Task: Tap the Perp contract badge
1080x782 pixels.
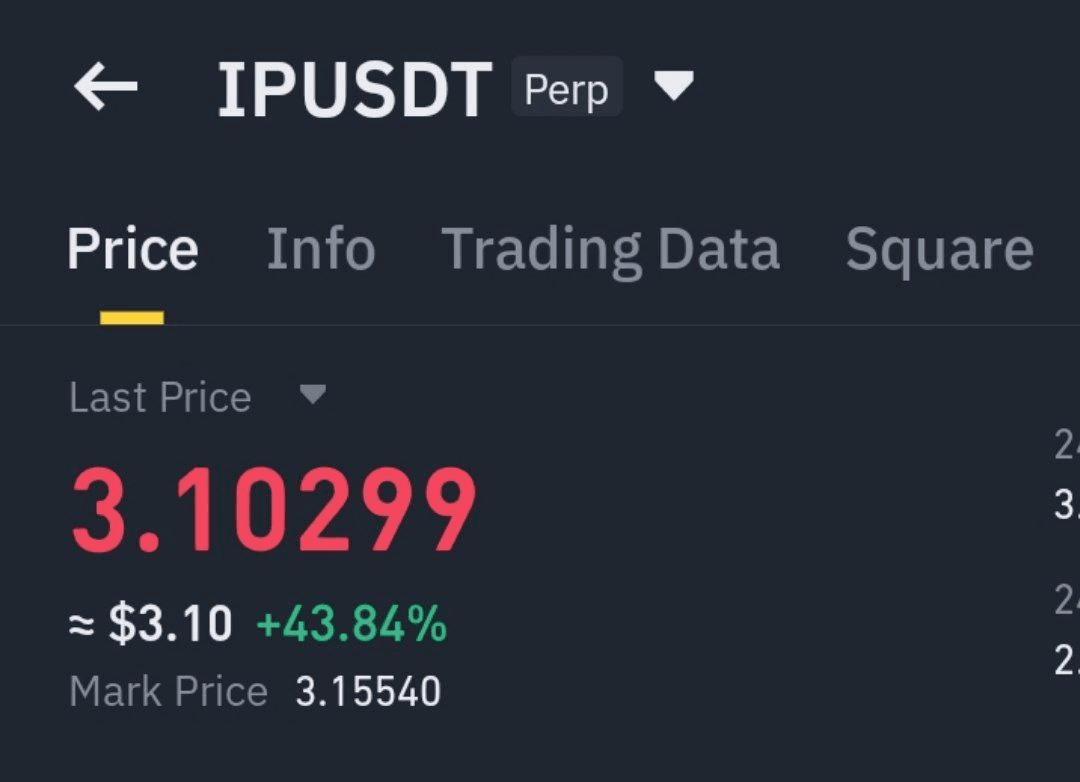Action: tap(566, 89)
